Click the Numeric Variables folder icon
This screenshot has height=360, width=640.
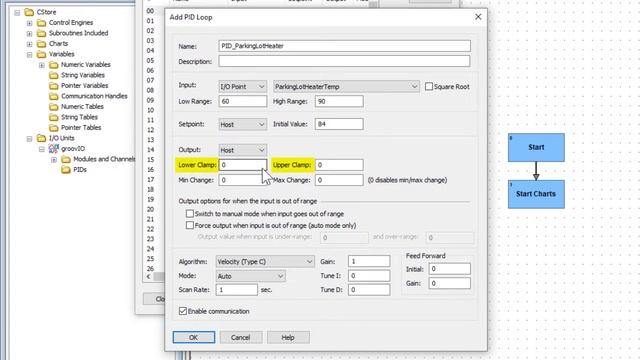[53, 65]
